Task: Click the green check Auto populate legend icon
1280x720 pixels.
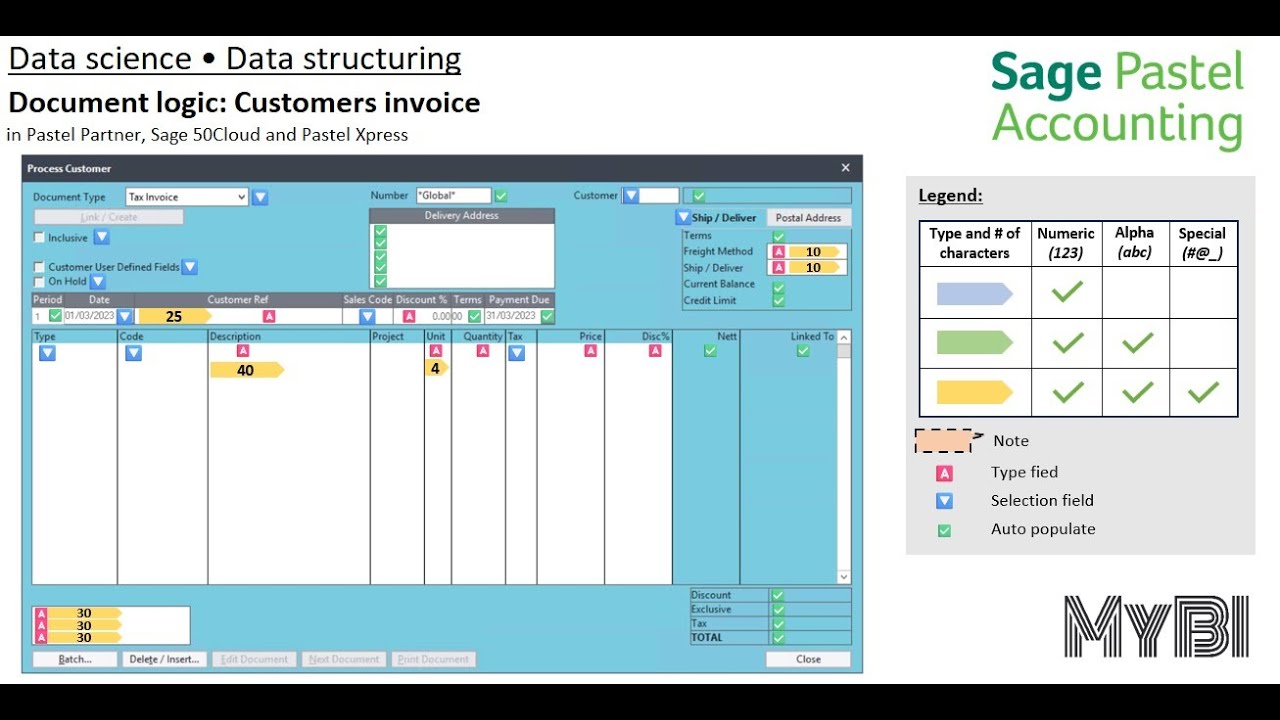Action: [944, 530]
